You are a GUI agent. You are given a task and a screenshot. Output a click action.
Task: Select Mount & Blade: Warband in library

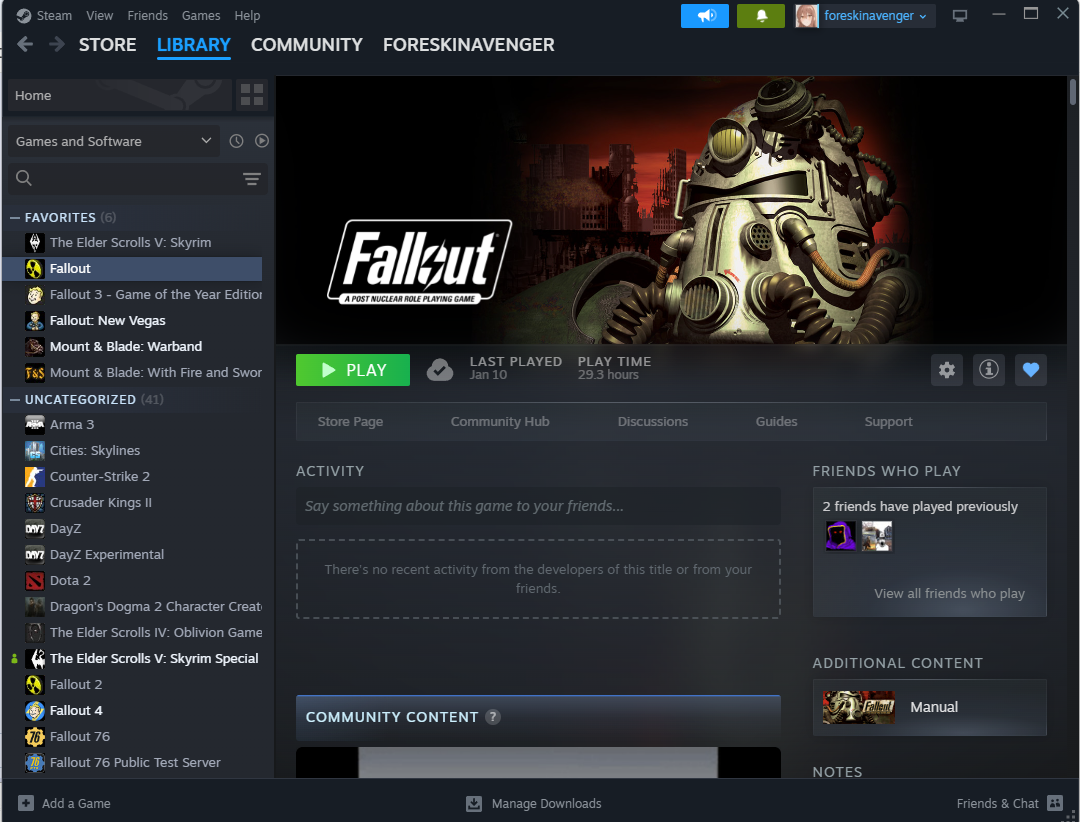click(x=132, y=347)
